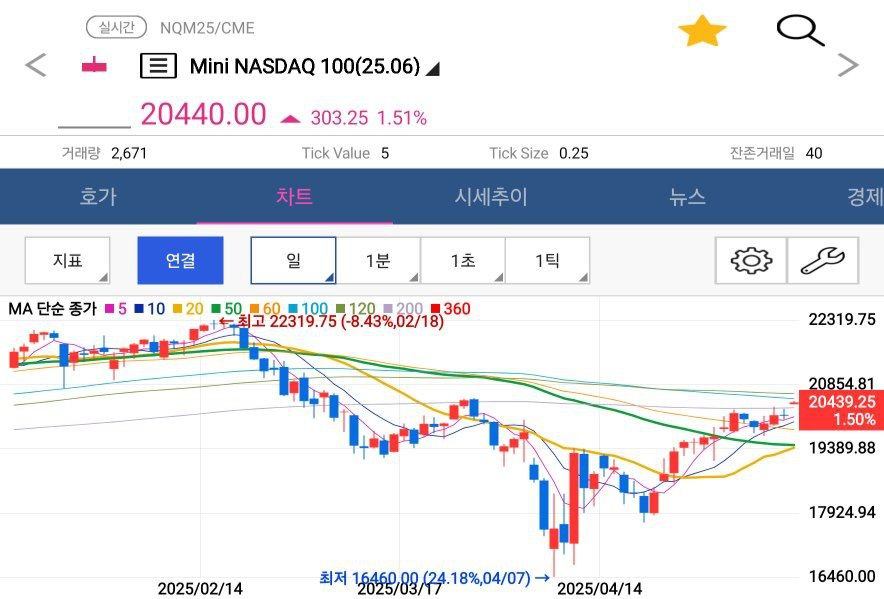884x599 pixels.
Task: Select the 일 daily period dropdown
Action: click(x=293, y=261)
